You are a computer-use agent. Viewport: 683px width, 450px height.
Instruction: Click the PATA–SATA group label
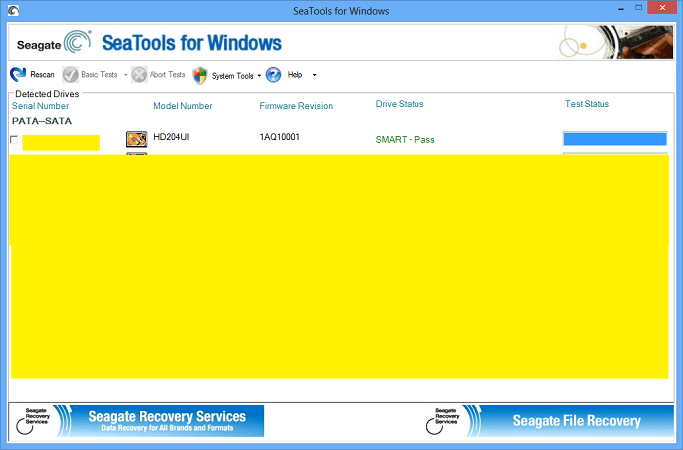click(42, 121)
